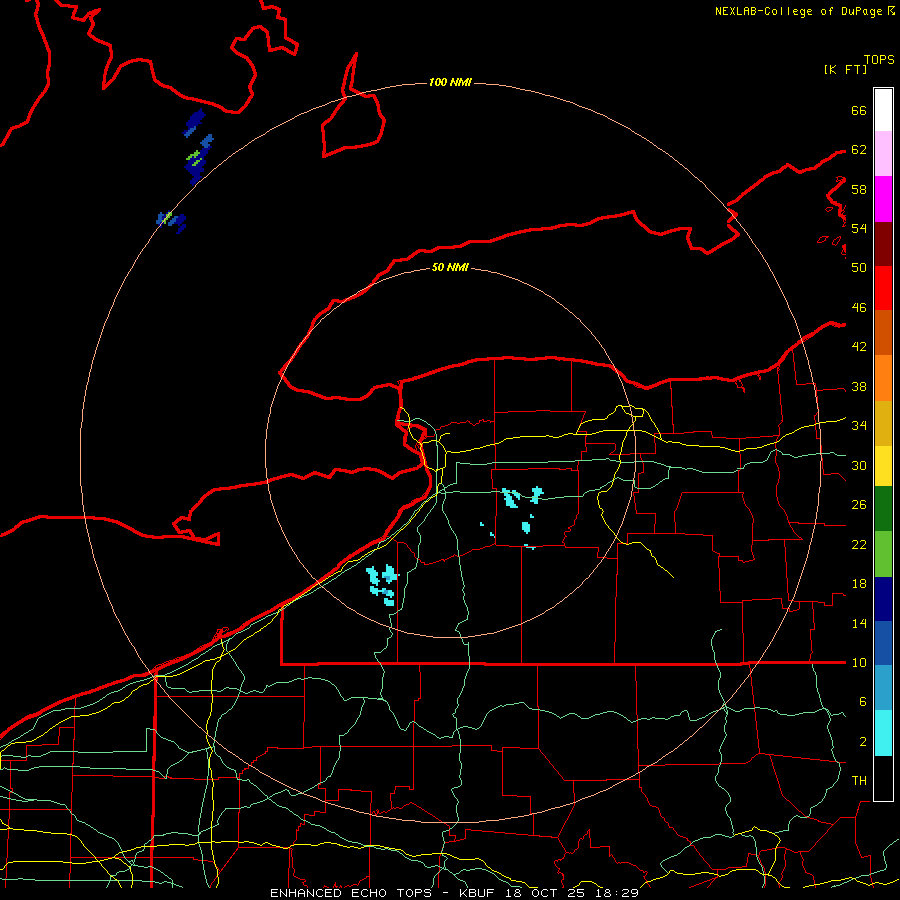This screenshot has width=900, height=900.
Task: Click the legend value 30
Action: [x=859, y=465]
